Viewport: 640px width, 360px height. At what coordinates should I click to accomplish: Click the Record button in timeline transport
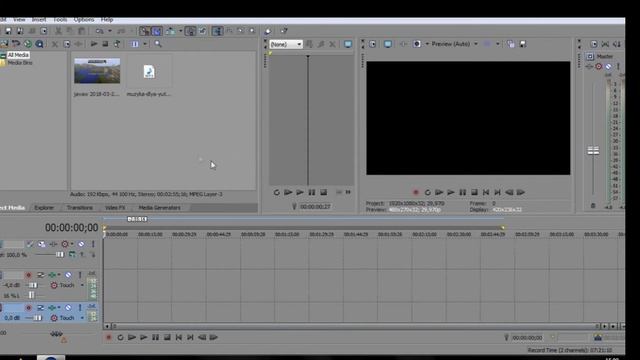click(x=109, y=338)
